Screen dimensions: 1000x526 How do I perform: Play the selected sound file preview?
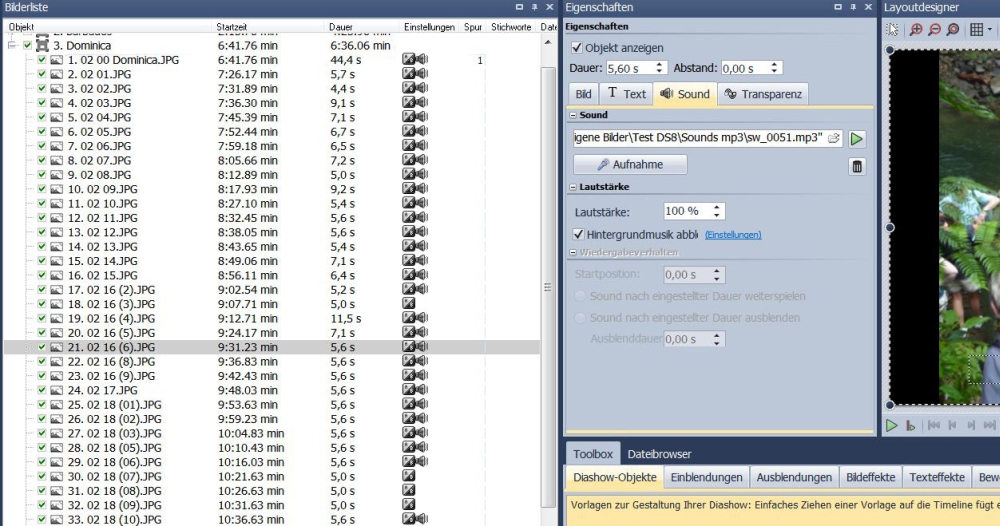pos(858,138)
